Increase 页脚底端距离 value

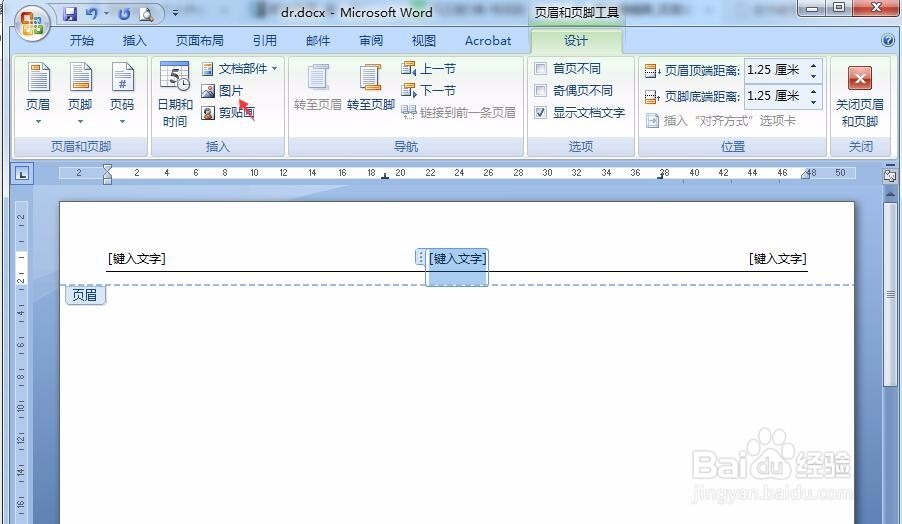click(x=813, y=91)
